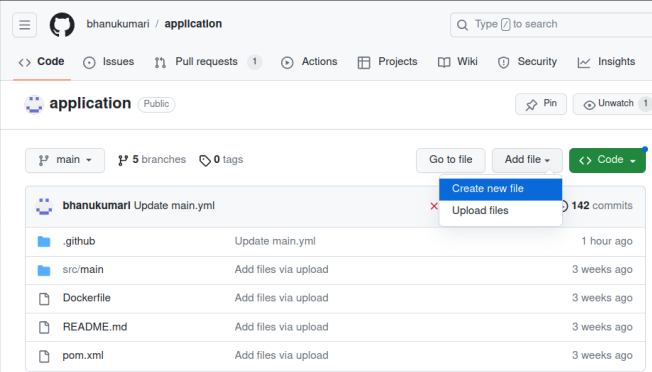This screenshot has height=372, width=652.
Task: Open the bhanukumari owner link
Action: click(118, 24)
